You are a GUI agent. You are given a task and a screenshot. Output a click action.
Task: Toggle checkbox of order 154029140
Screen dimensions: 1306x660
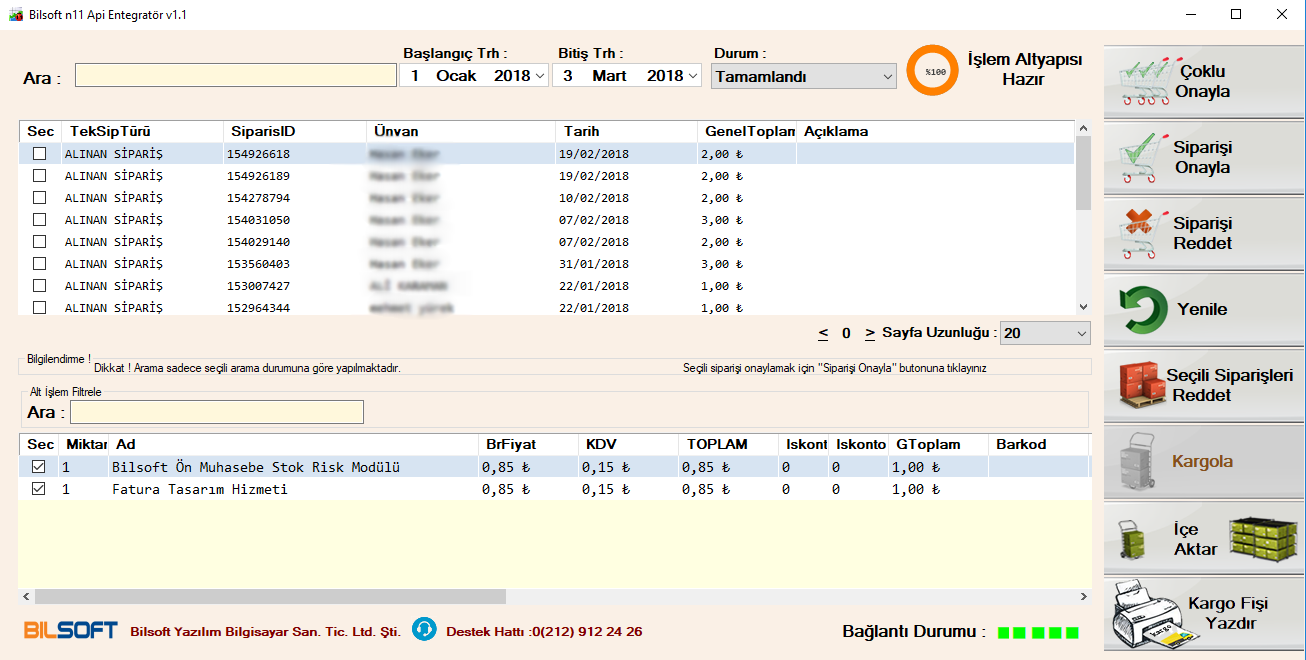click(40, 242)
